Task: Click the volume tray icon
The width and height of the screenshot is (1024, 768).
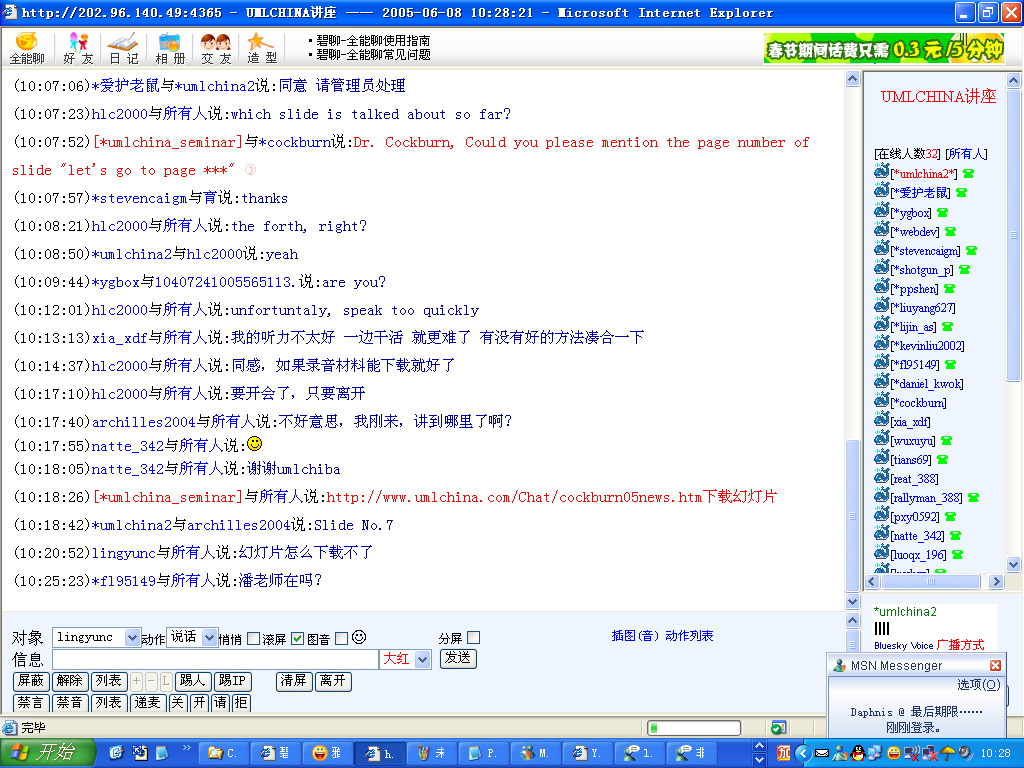Action: coord(965,753)
